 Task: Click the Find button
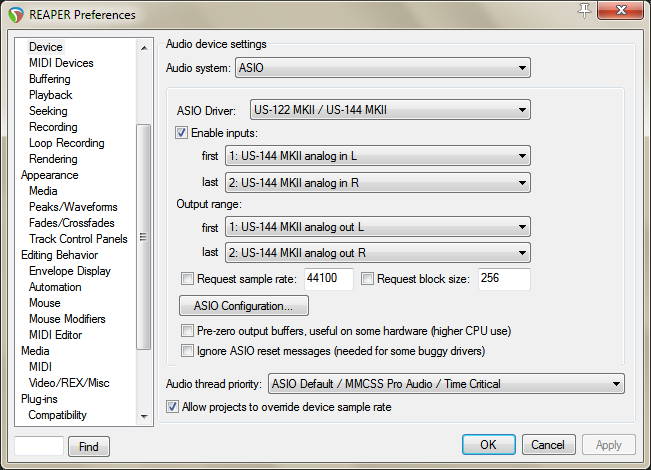[x=89, y=447]
